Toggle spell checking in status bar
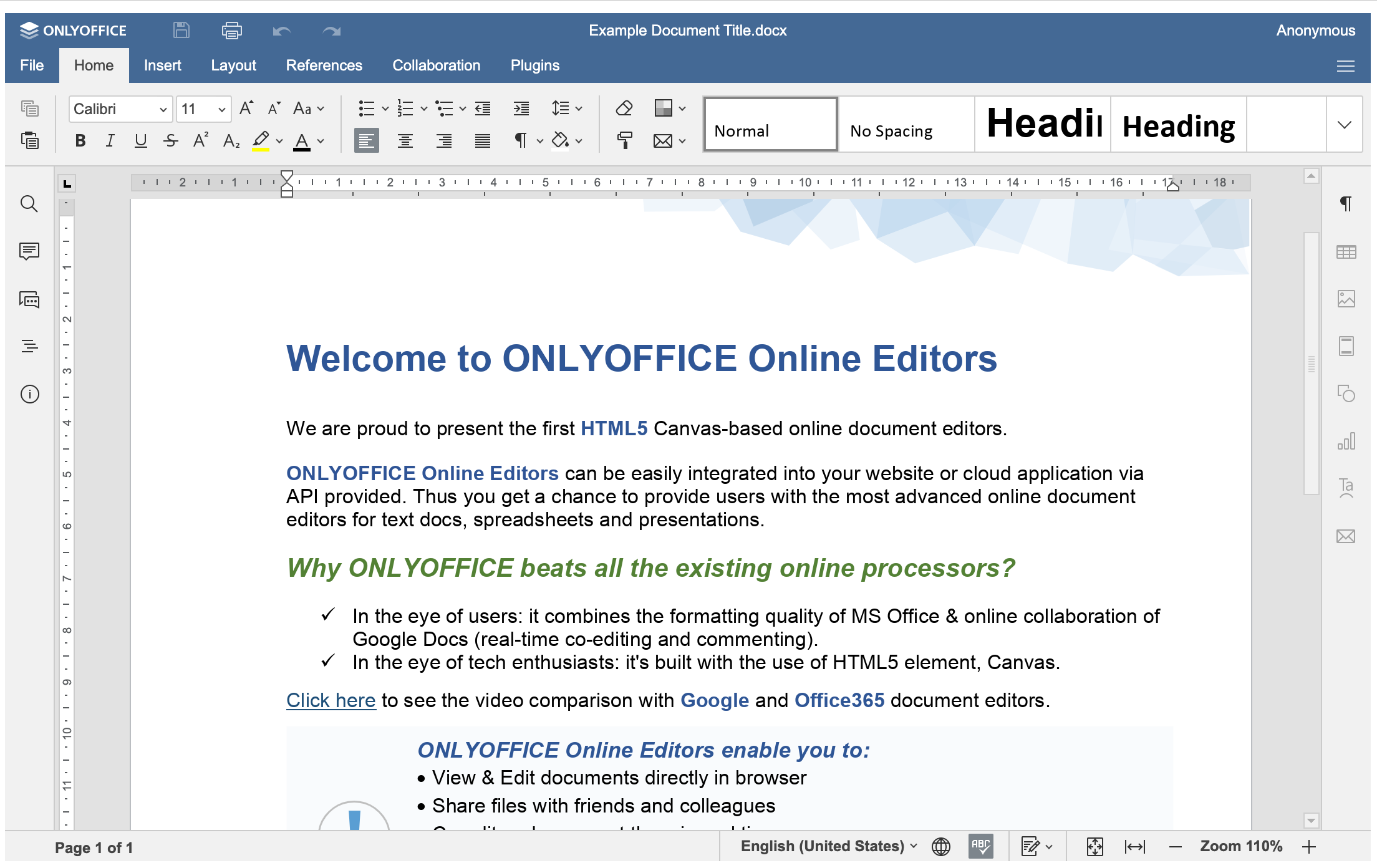 (x=980, y=846)
